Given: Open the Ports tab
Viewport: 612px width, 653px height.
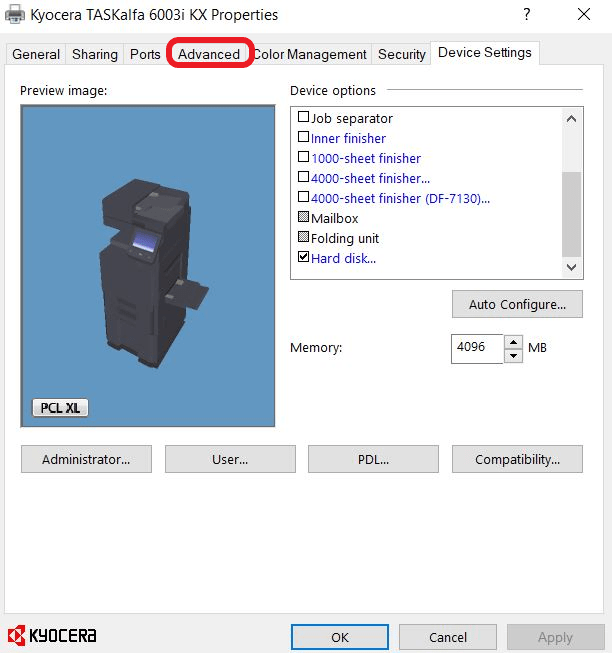Looking at the screenshot, I should (x=145, y=54).
